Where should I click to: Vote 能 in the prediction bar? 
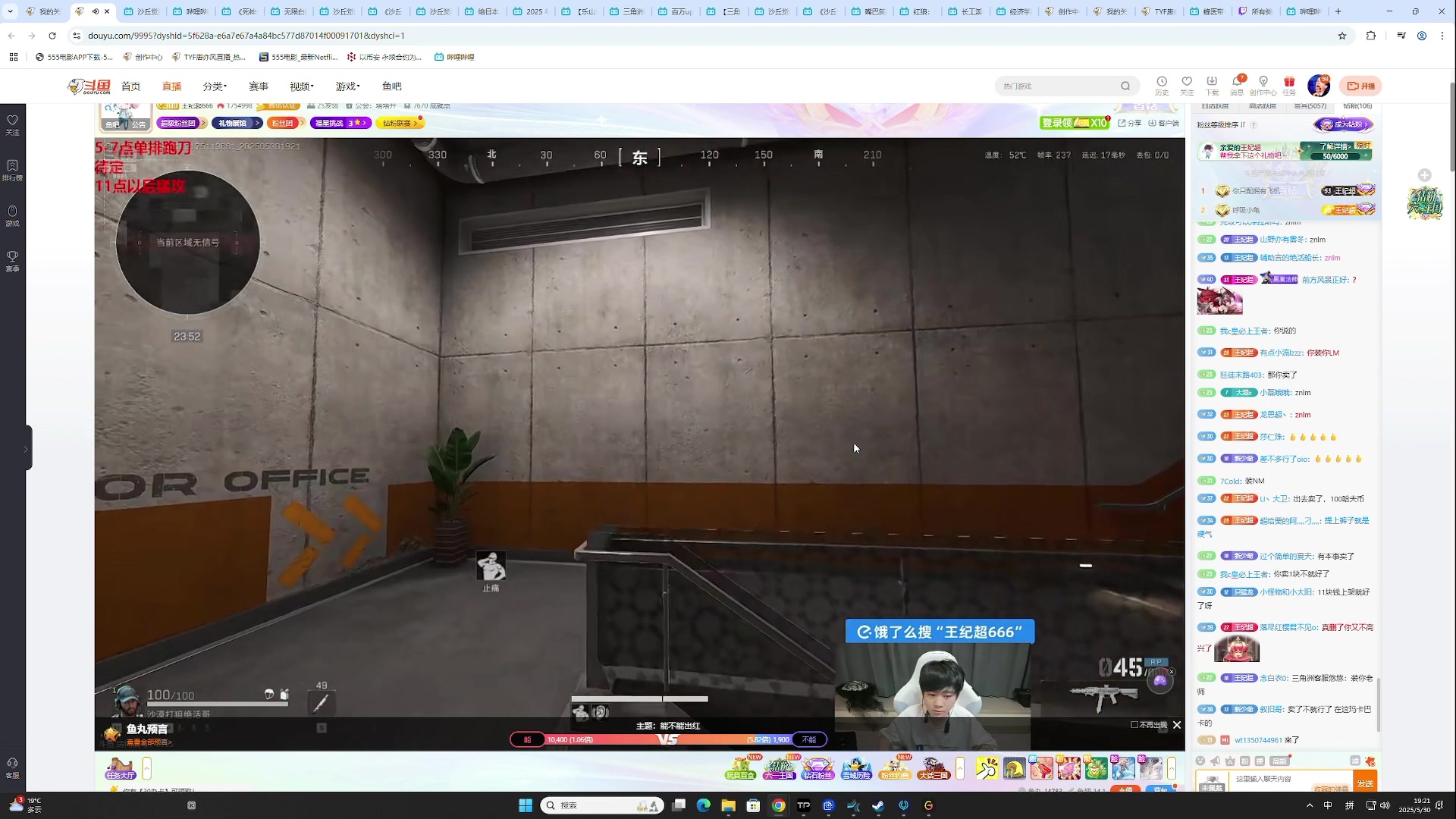point(527,739)
